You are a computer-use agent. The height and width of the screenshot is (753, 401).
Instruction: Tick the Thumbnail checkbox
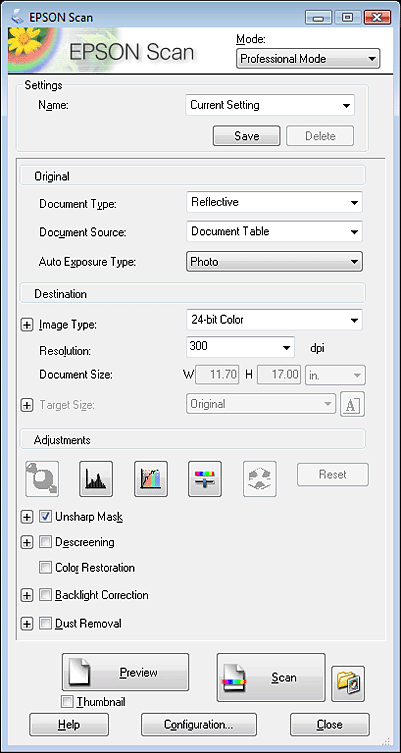(x=67, y=702)
